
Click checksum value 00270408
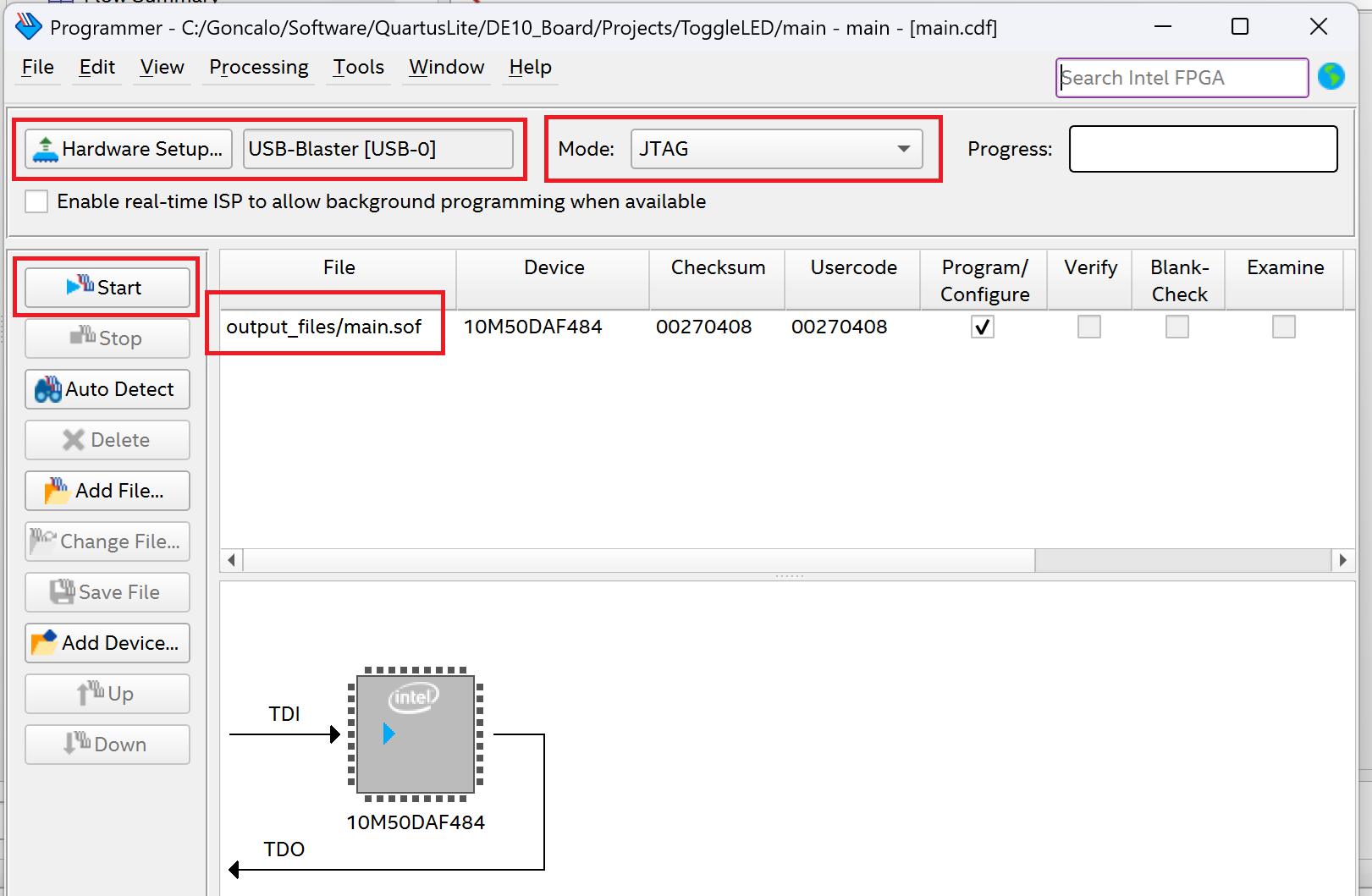tap(704, 327)
